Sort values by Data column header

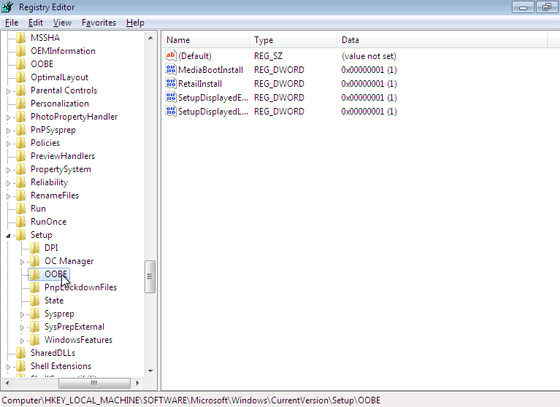pyautogui.click(x=442, y=40)
